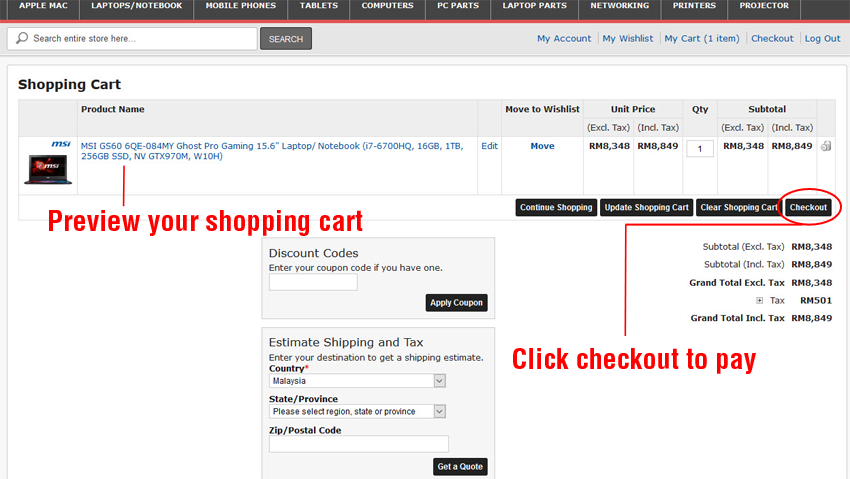Open My Wishlist link
Image resolution: width=850 pixels, height=479 pixels.
(x=628, y=38)
